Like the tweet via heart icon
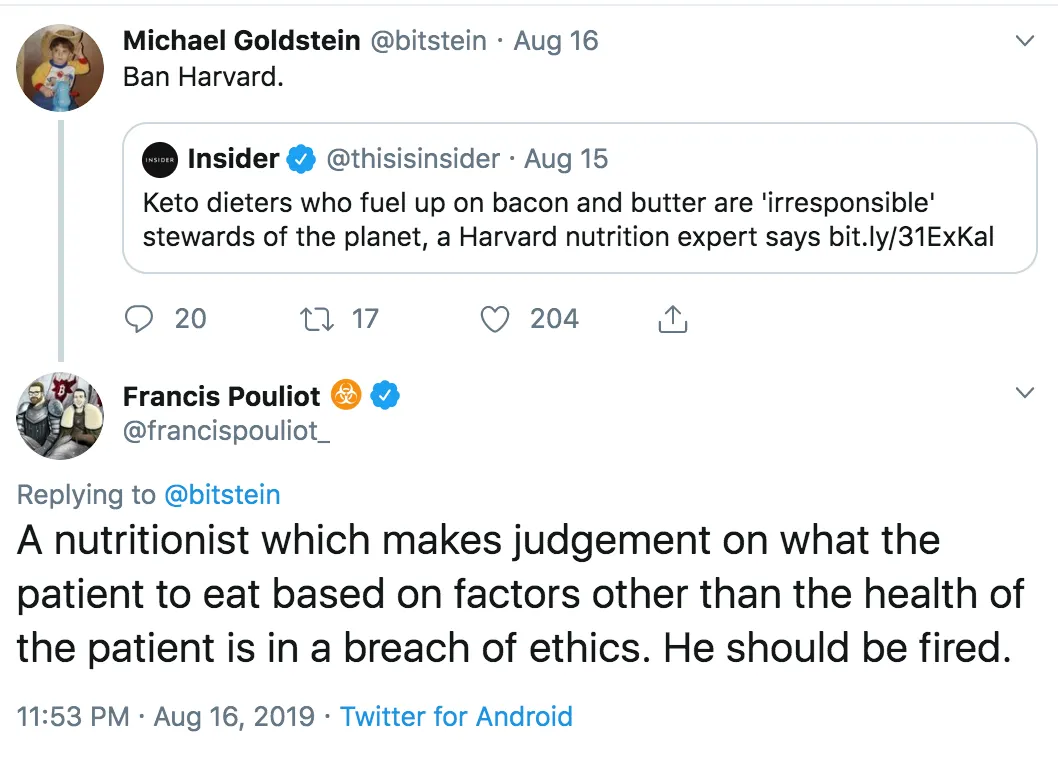The width and height of the screenshot is (1058, 760). pyautogui.click(x=495, y=319)
